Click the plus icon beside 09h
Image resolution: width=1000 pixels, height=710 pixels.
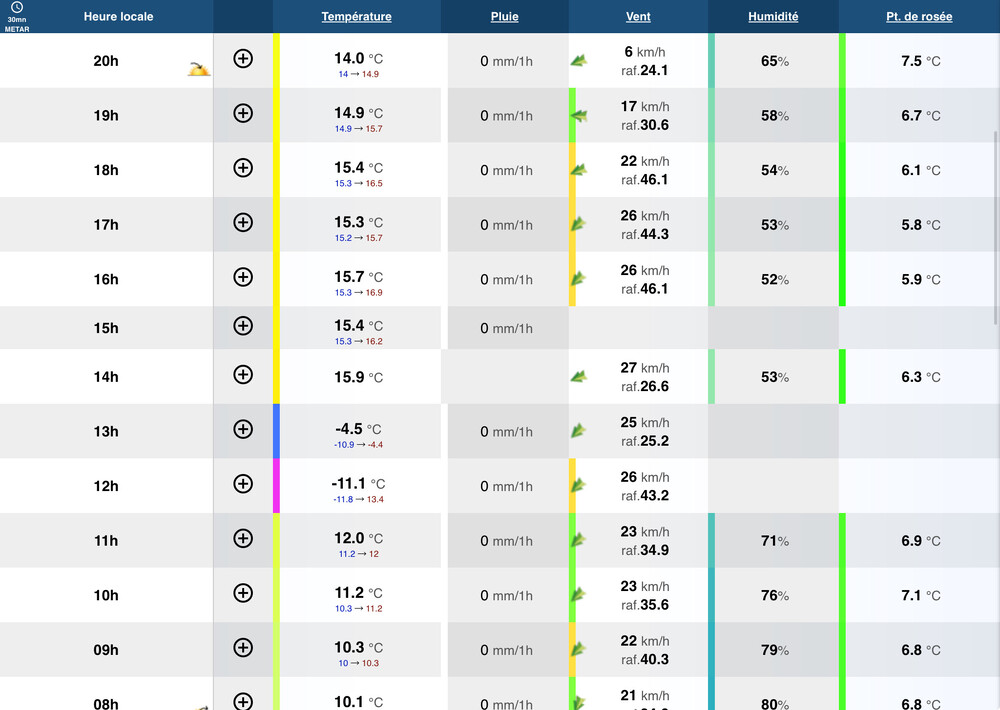(243, 647)
